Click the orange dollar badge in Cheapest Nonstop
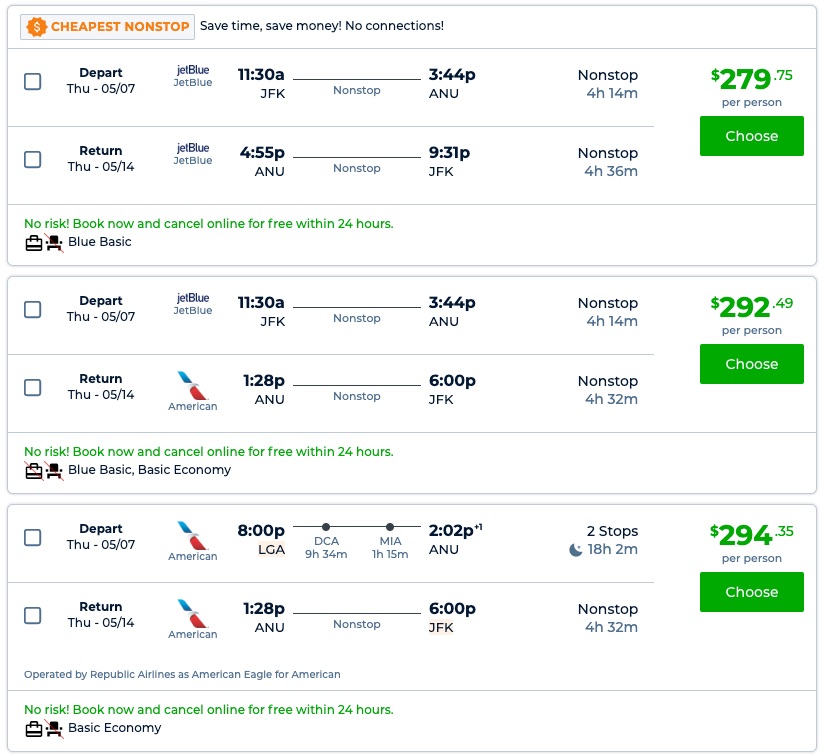 coord(37,26)
